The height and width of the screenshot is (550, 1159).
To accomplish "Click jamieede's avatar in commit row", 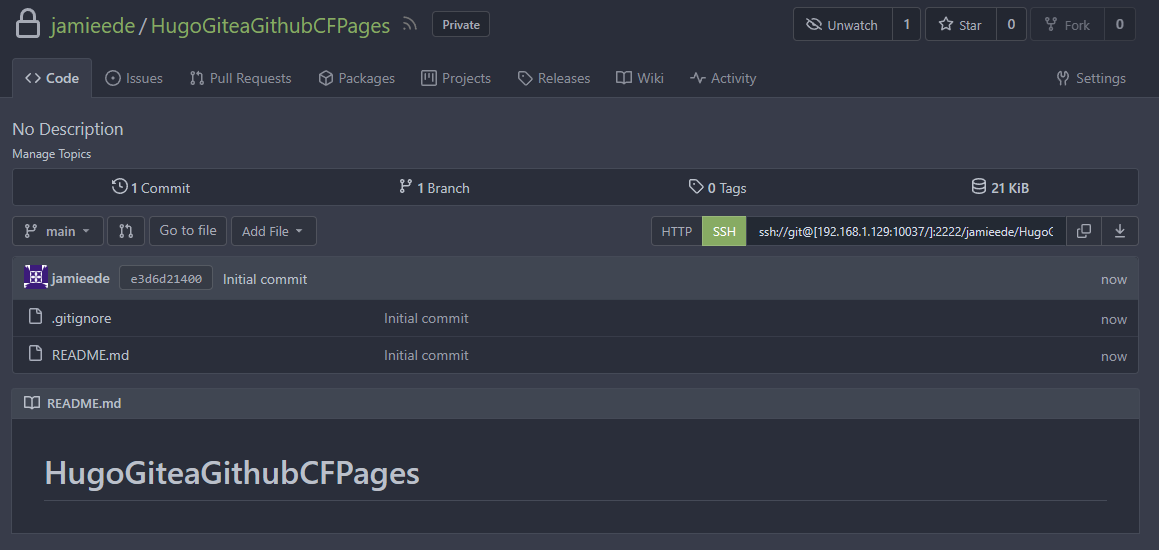I will (36, 278).
